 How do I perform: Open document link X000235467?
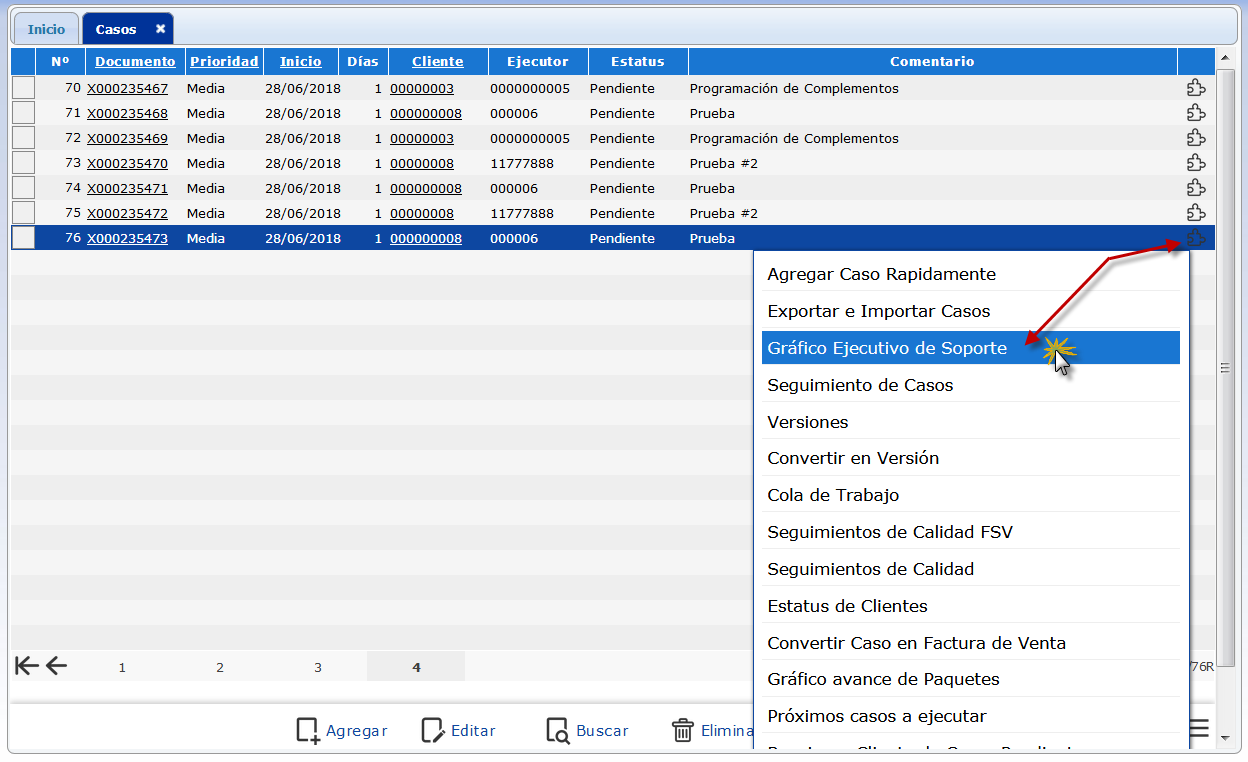127,88
